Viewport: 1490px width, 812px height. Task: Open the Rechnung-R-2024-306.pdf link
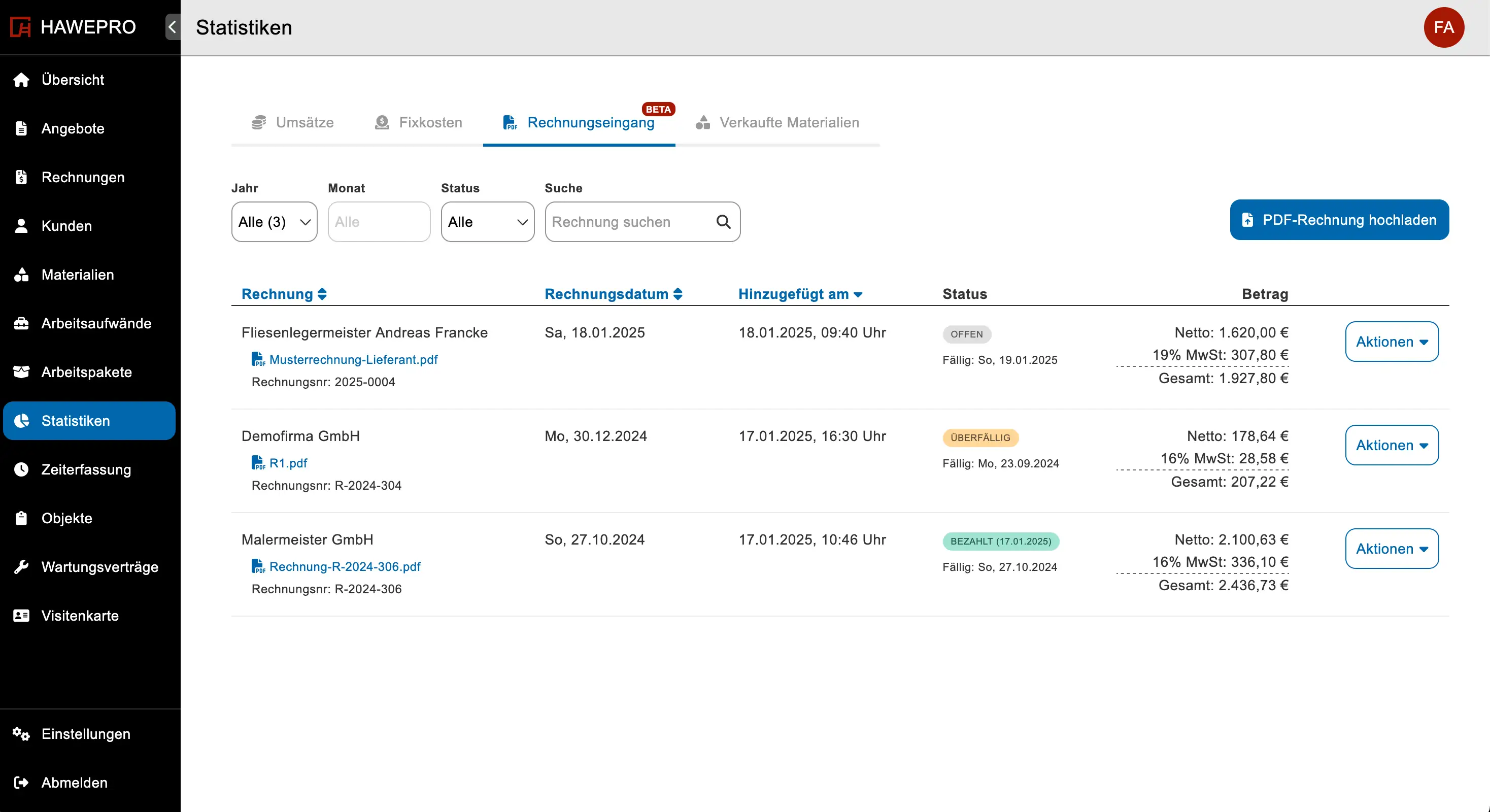click(345, 566)
